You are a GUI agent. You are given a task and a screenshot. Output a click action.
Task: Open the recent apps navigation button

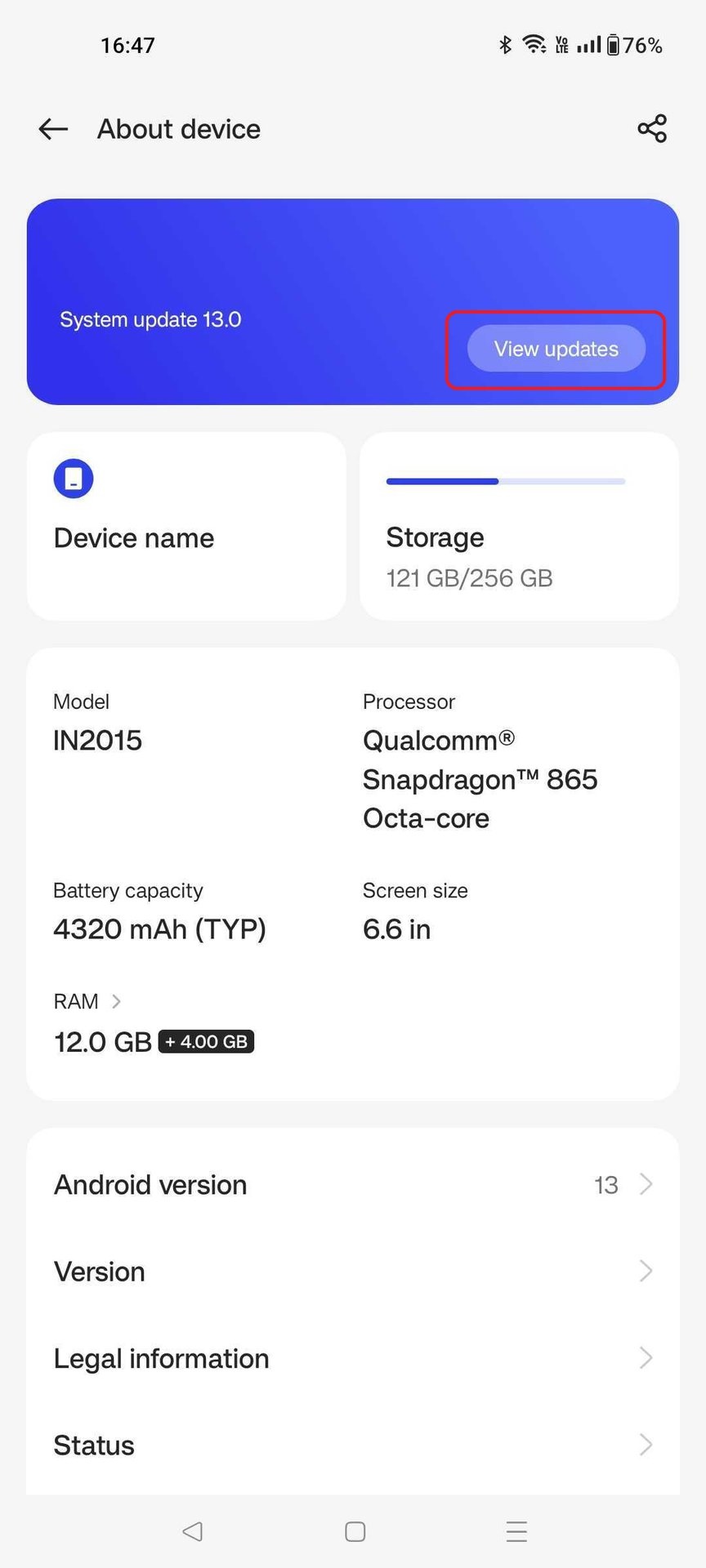tap(516, 1531)
